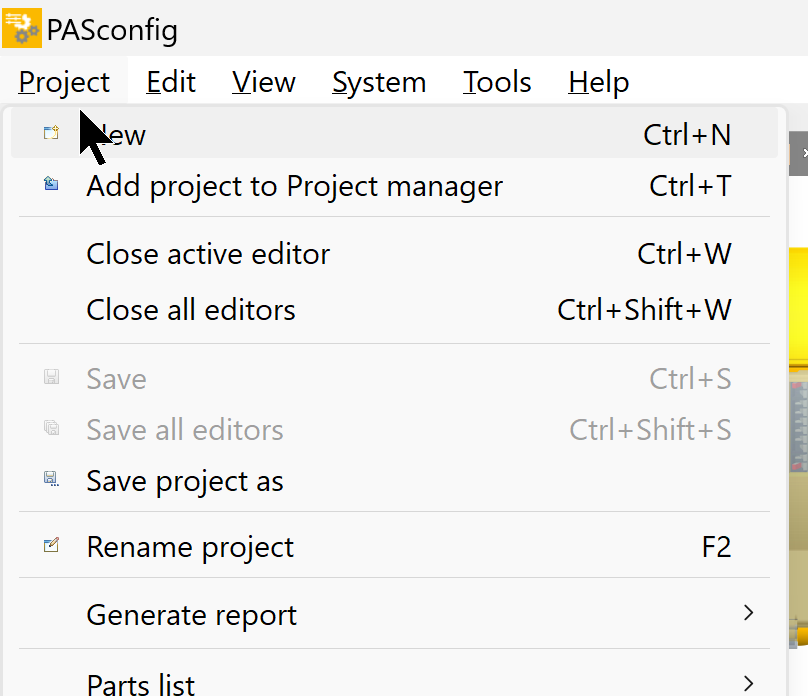The width and height of the screenshot is (808, 696).
Task: Select Rename project entry
Action: point(394,547)
